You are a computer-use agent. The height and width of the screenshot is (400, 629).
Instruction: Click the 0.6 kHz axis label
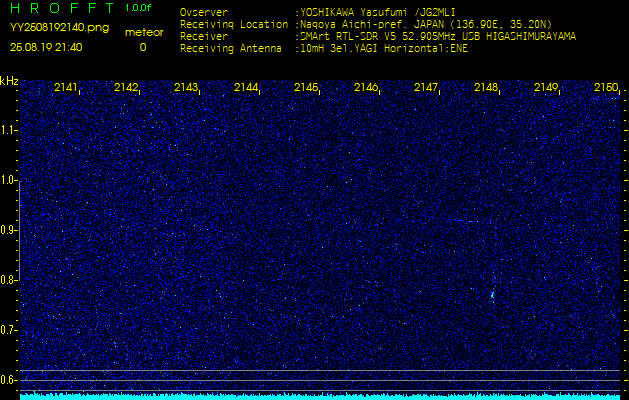[9, 380]
